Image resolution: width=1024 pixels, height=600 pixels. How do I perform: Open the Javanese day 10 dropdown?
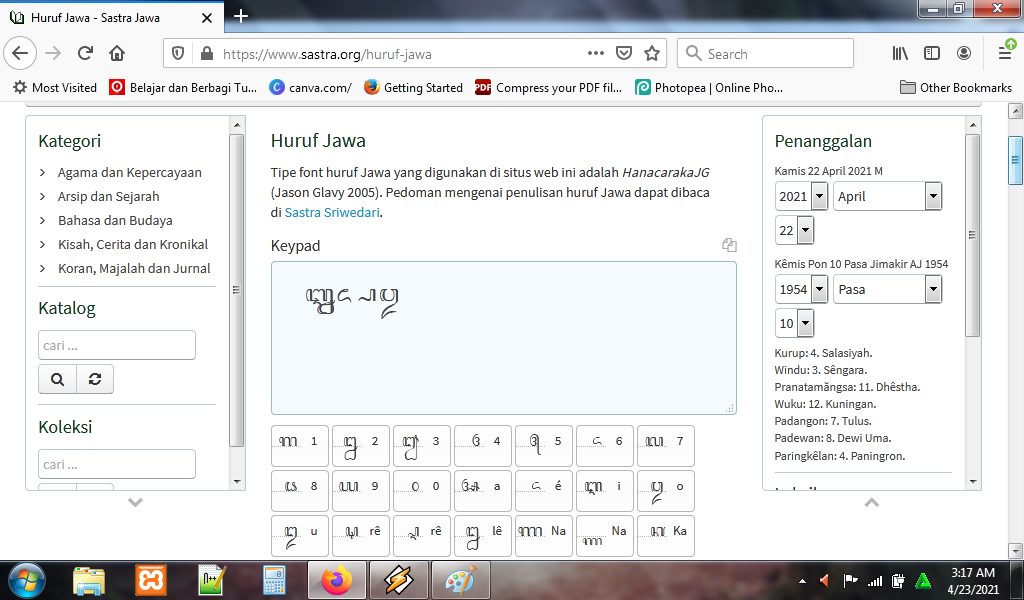[794, 323]
